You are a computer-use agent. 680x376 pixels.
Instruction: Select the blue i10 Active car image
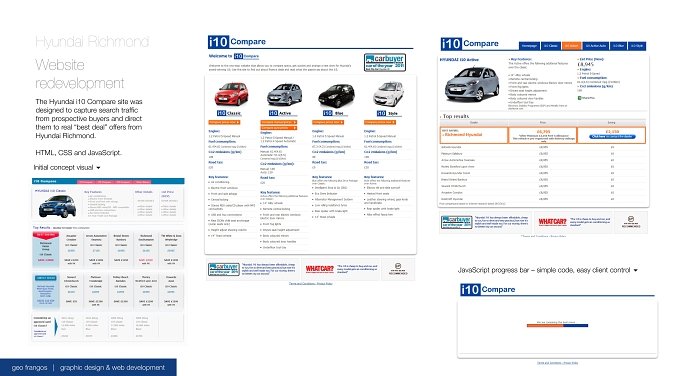pos(284,95)
